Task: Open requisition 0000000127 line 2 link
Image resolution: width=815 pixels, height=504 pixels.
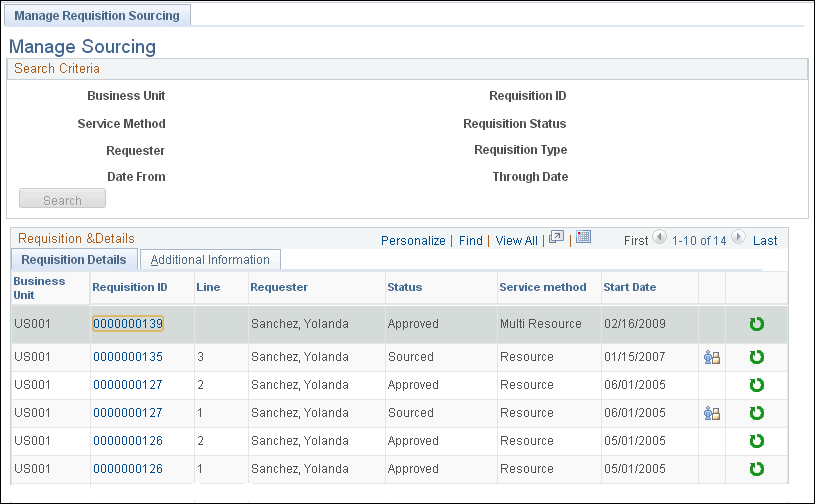Action: pos(128,386)
